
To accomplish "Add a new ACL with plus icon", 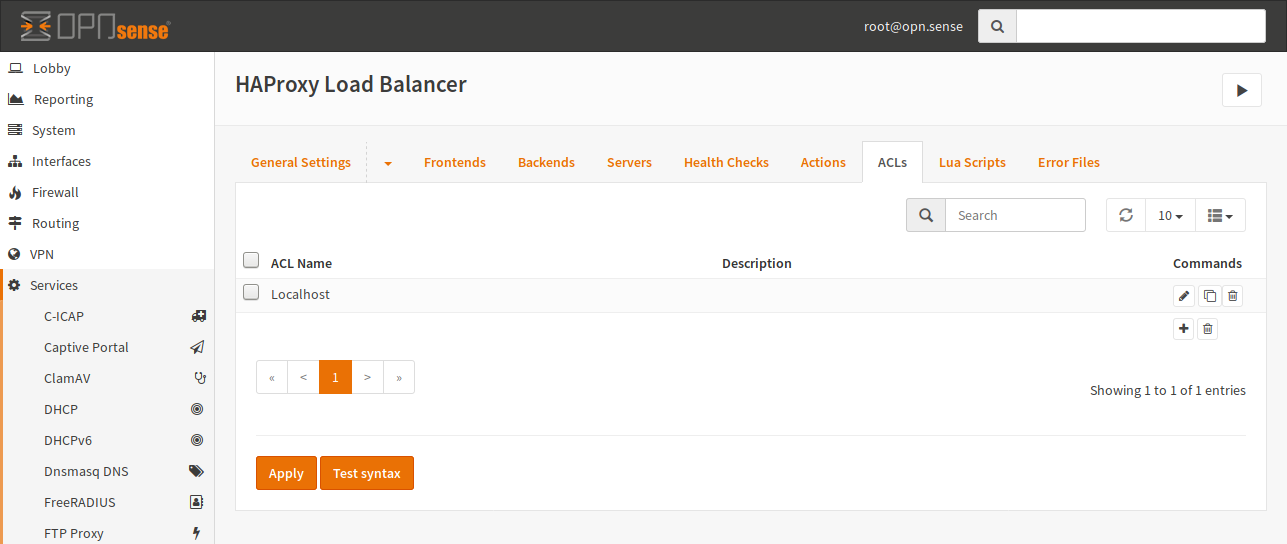I will point(1184,329).
